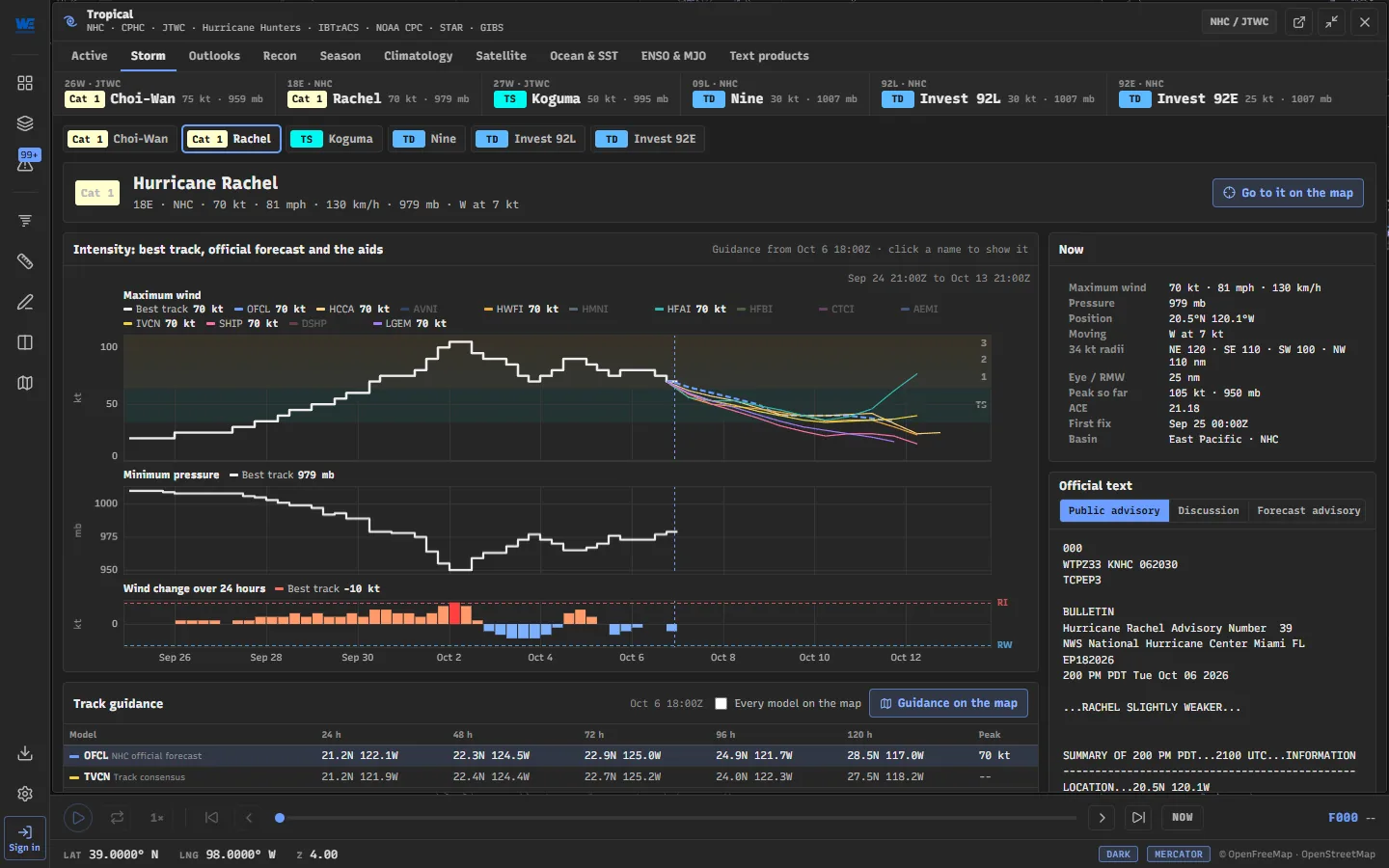Select the pencil draw tool in sidebar

[25, 302]
